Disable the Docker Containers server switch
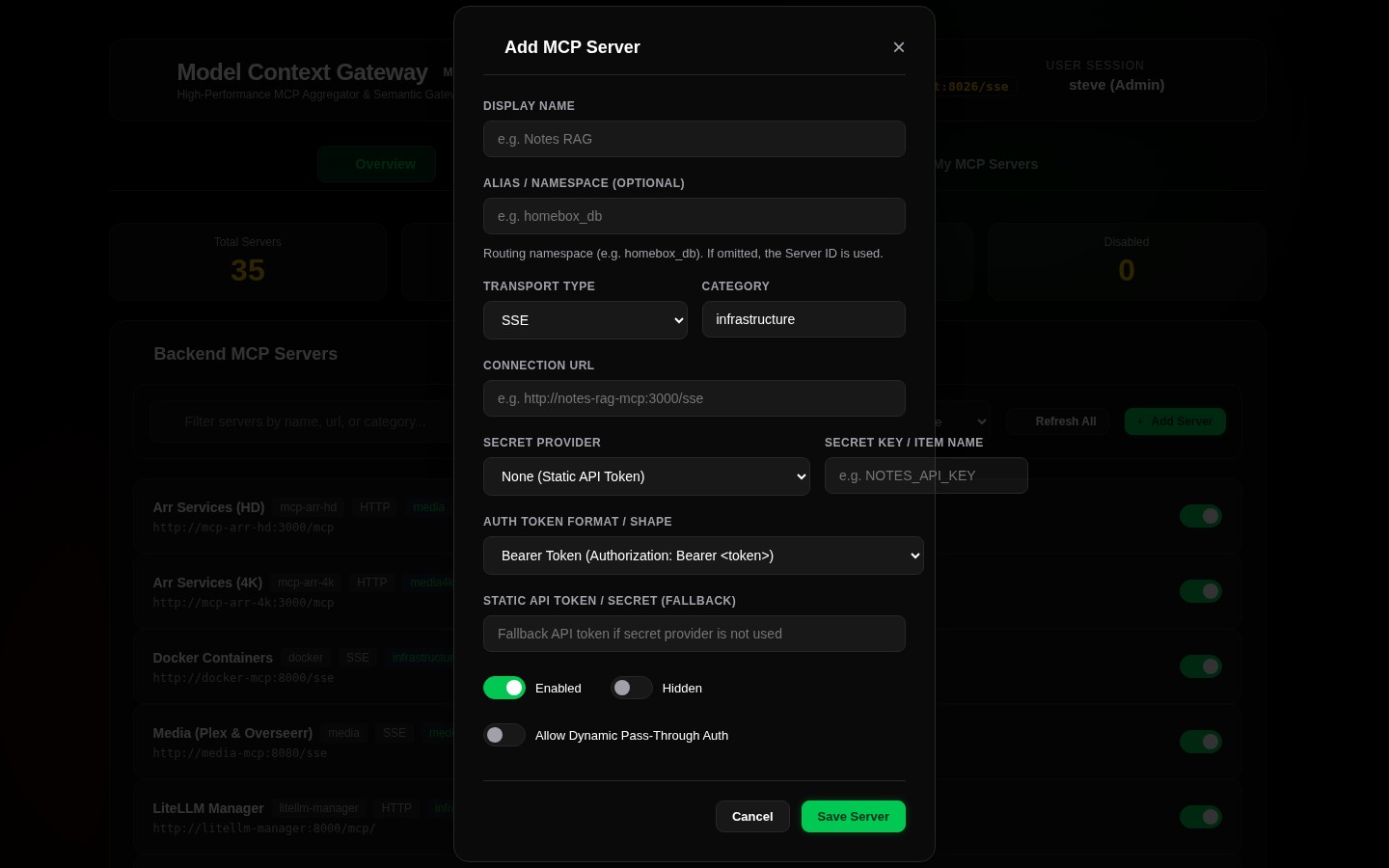Viewport: 1389px width, 868px height. [x=1201, y=666]
